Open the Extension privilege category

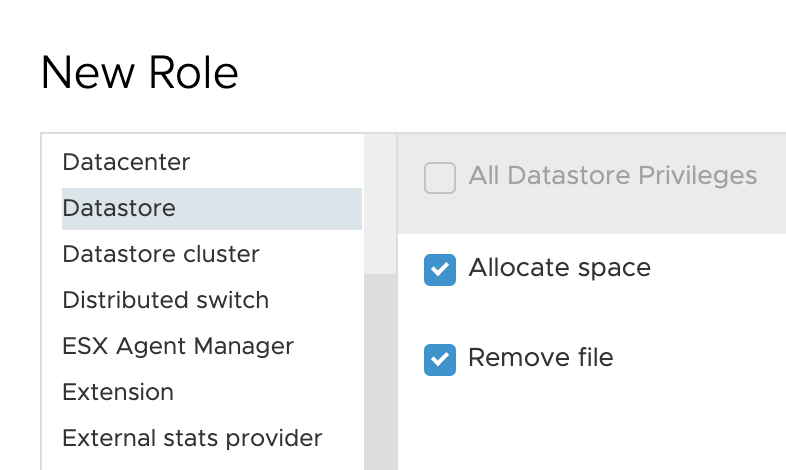click(x=118, y=392)
